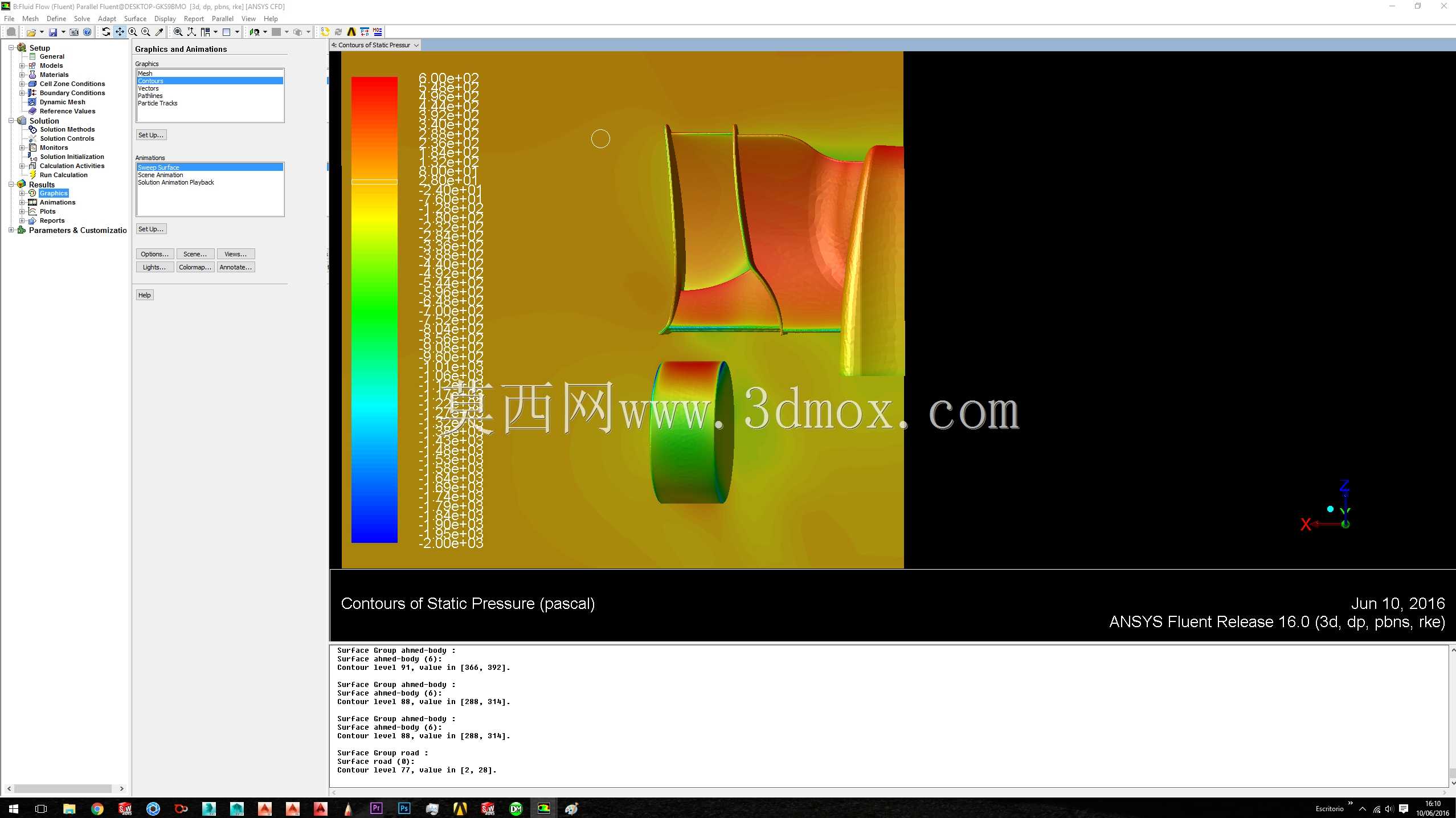Click the Lights... button
This screenshot has width=1456, height=818.
click(155, 267)
